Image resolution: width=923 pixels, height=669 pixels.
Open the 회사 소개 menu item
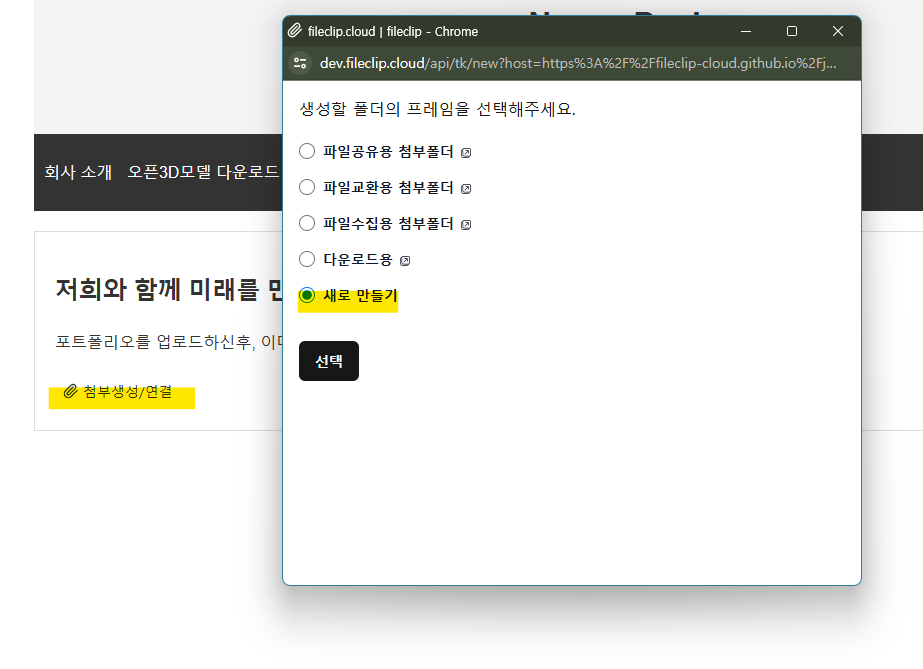tap(77, 172)
